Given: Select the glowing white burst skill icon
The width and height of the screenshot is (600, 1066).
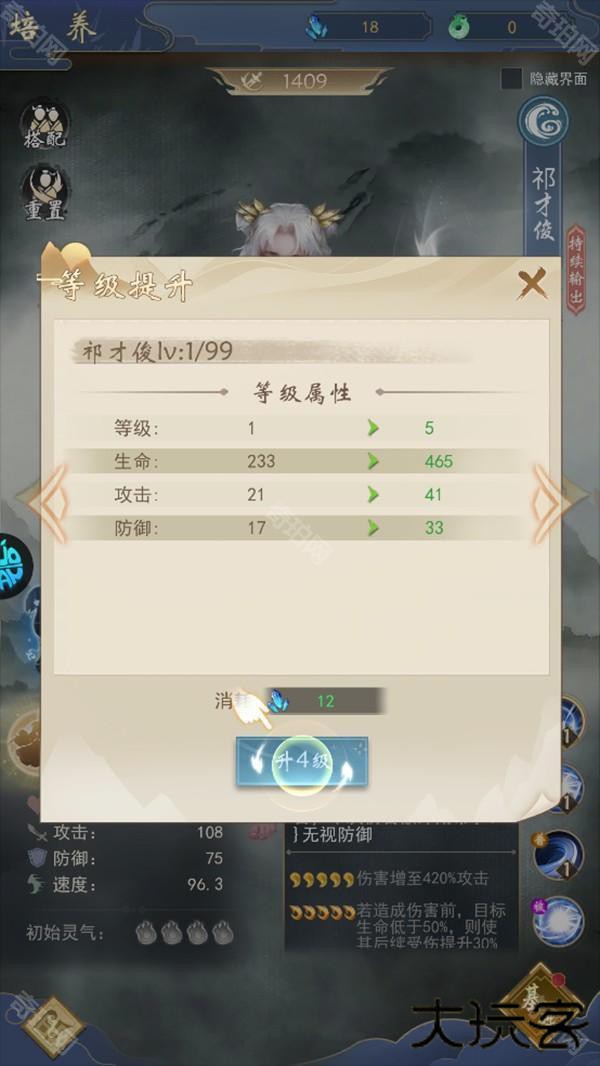Looking at the screenshot, I should pos(558,921).
